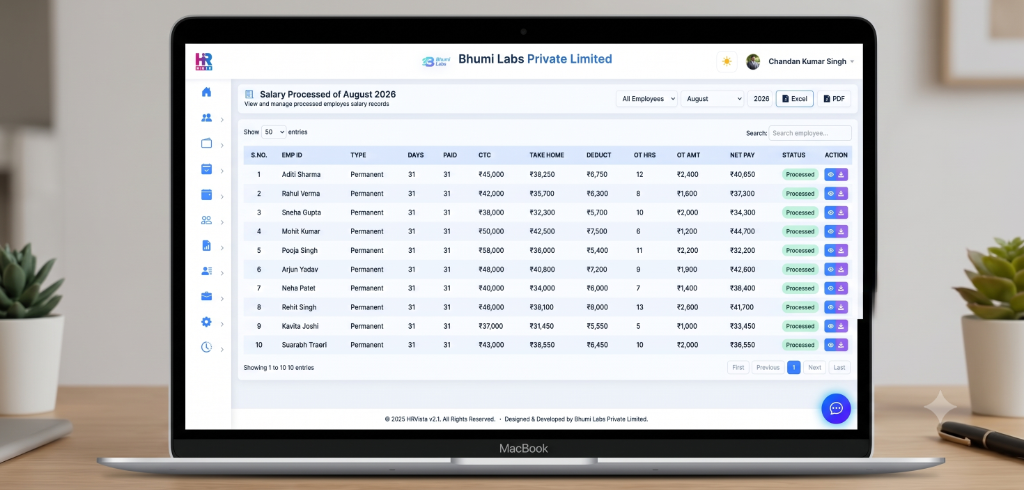Download Neha Patel's payslip
1024x490 pixels.
point(842,288)
